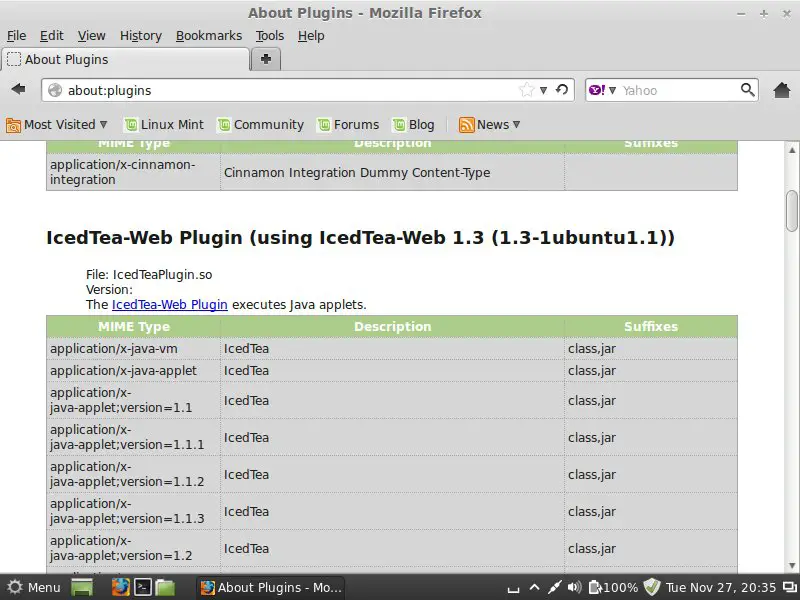
Task: Click the Cinnamon Integration Dummy Content-Type text
Action: pyautogui.click(x=357, y=172)
